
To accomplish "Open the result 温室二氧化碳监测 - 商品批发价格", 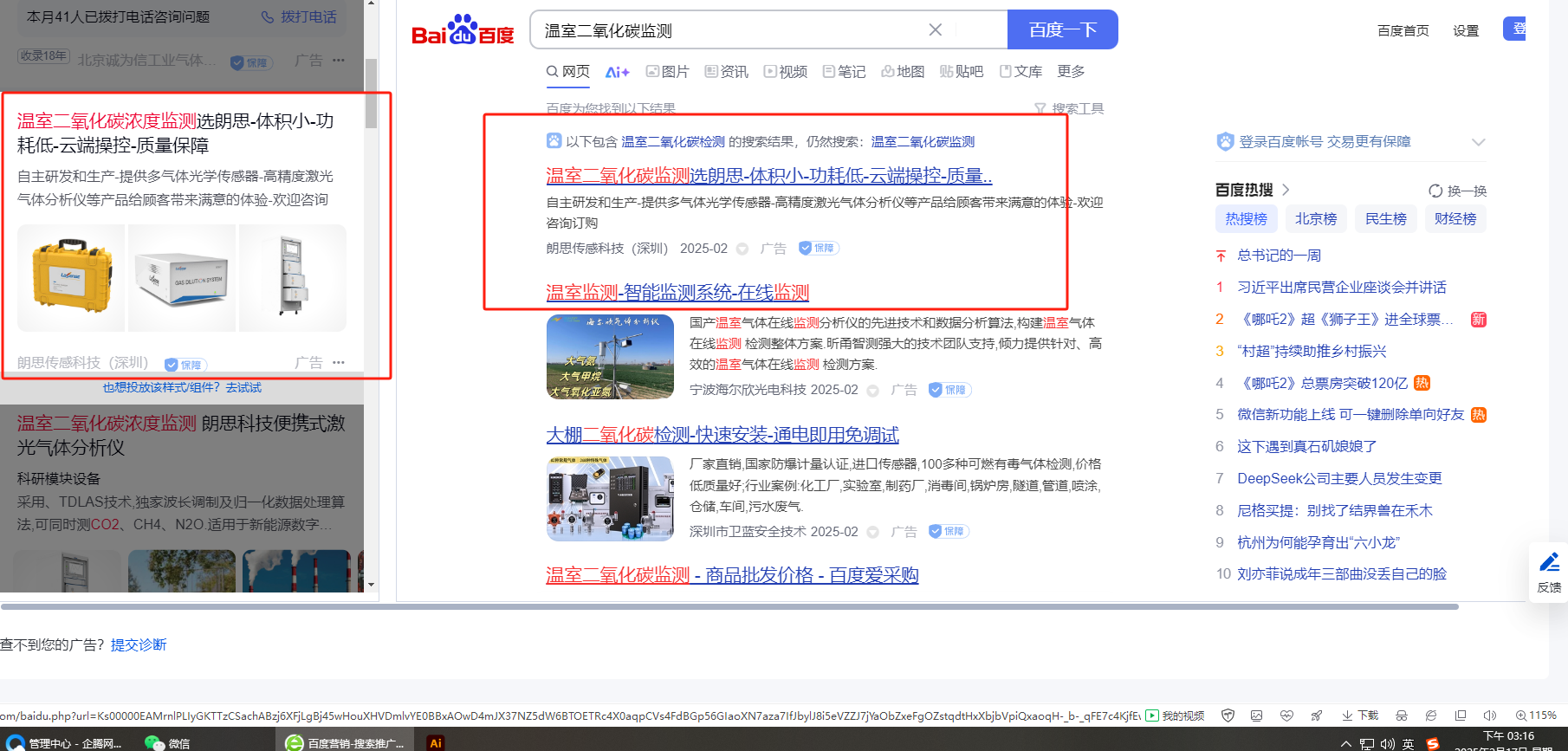I will [732, 575].
